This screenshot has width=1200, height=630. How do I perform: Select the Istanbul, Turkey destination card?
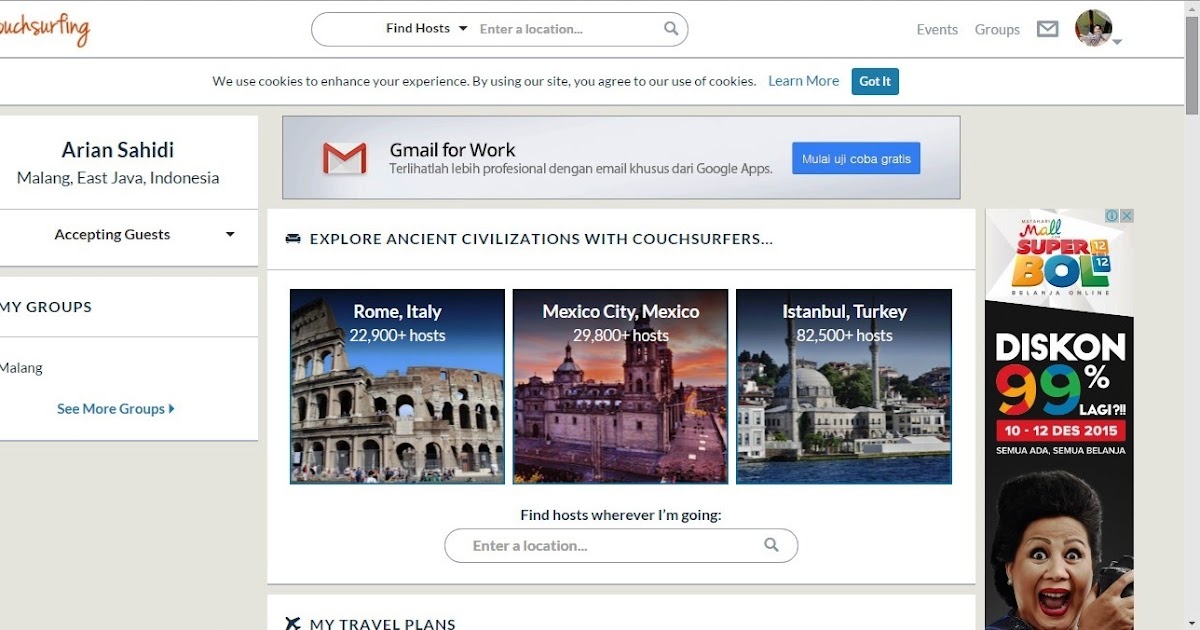coord(844,386)
